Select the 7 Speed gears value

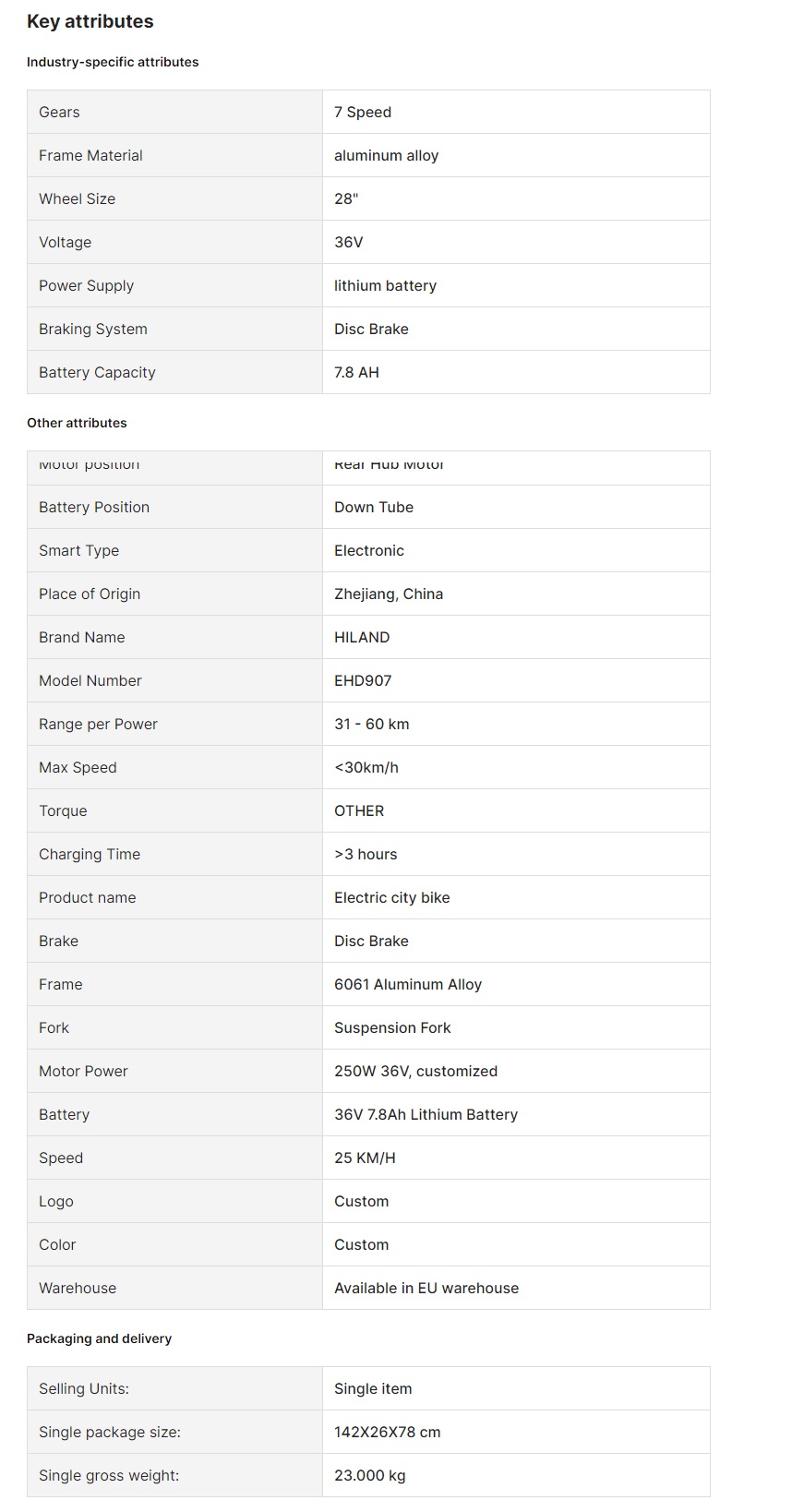(363, 112)
